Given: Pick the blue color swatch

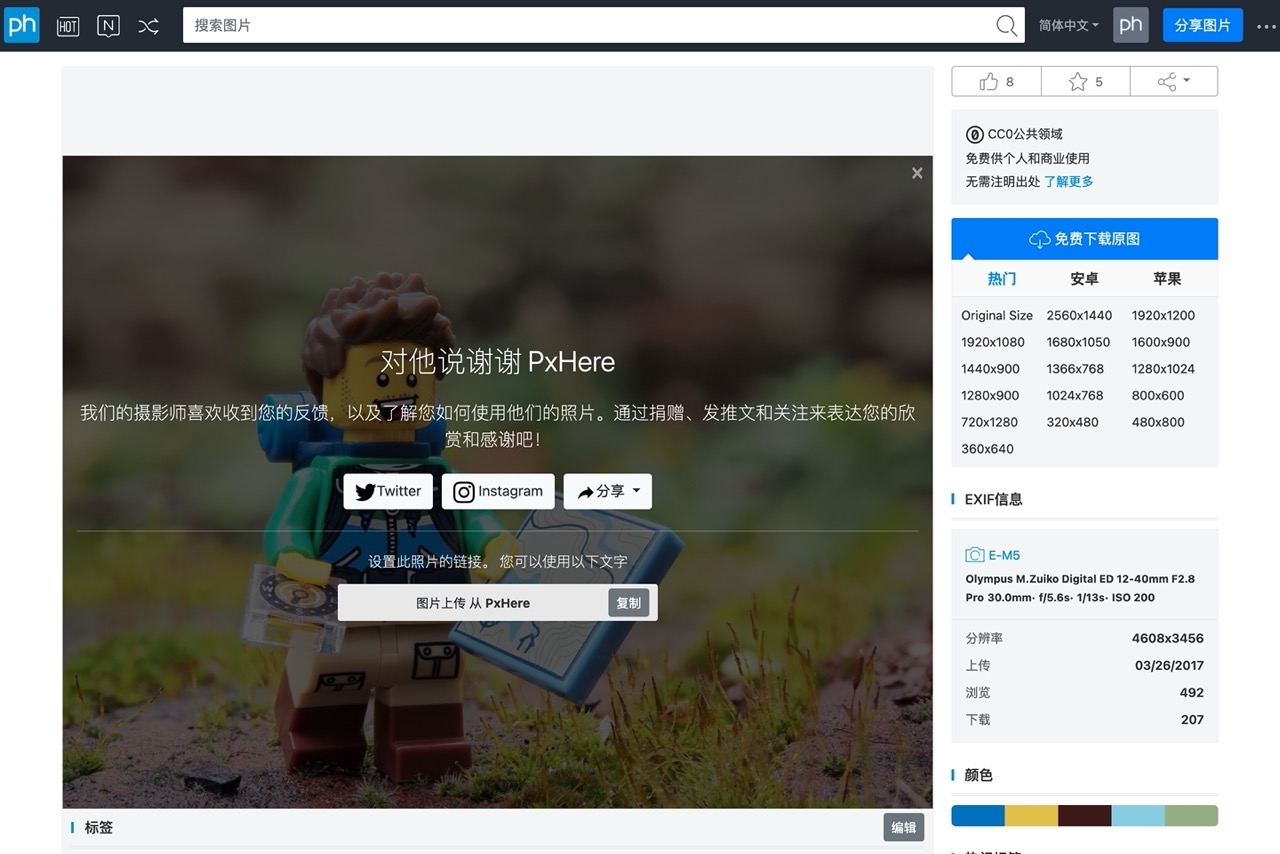Looking at the screenshot, I should (978, 815).
